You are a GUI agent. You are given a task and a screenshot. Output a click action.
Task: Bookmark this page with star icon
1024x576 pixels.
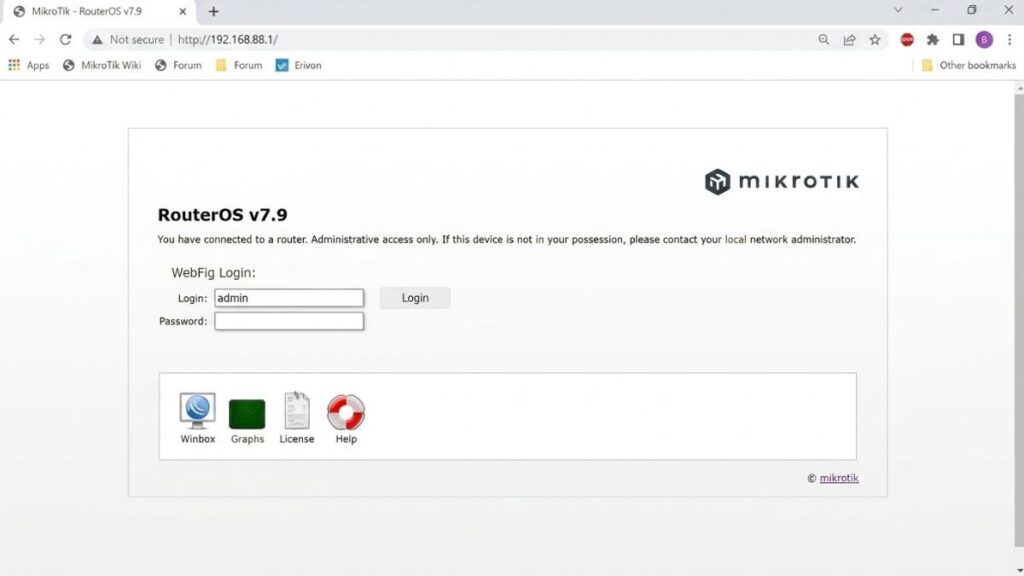coord(875,40)
